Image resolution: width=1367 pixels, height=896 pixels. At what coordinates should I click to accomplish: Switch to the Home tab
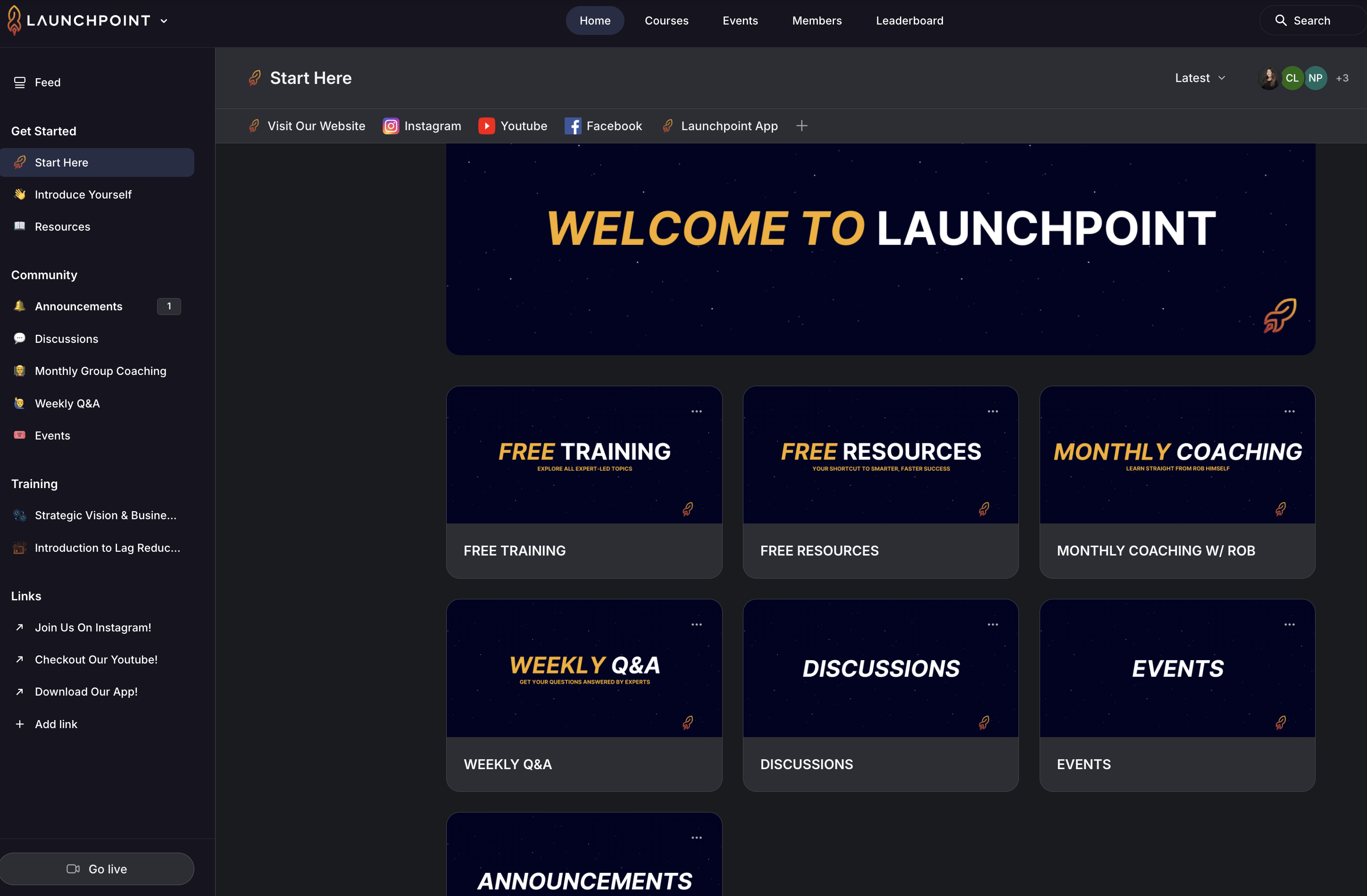594,21
